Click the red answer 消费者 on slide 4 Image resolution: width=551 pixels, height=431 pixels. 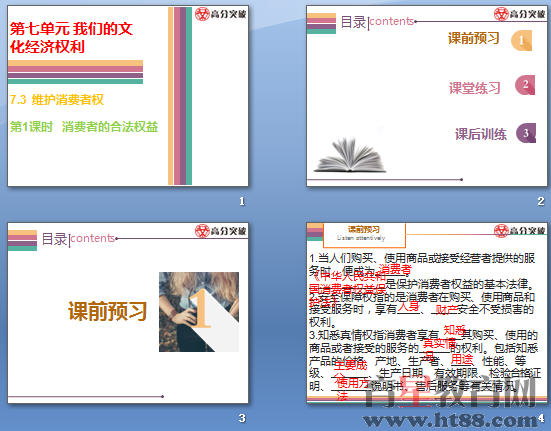pyautogui.click(x=395, y=269)
